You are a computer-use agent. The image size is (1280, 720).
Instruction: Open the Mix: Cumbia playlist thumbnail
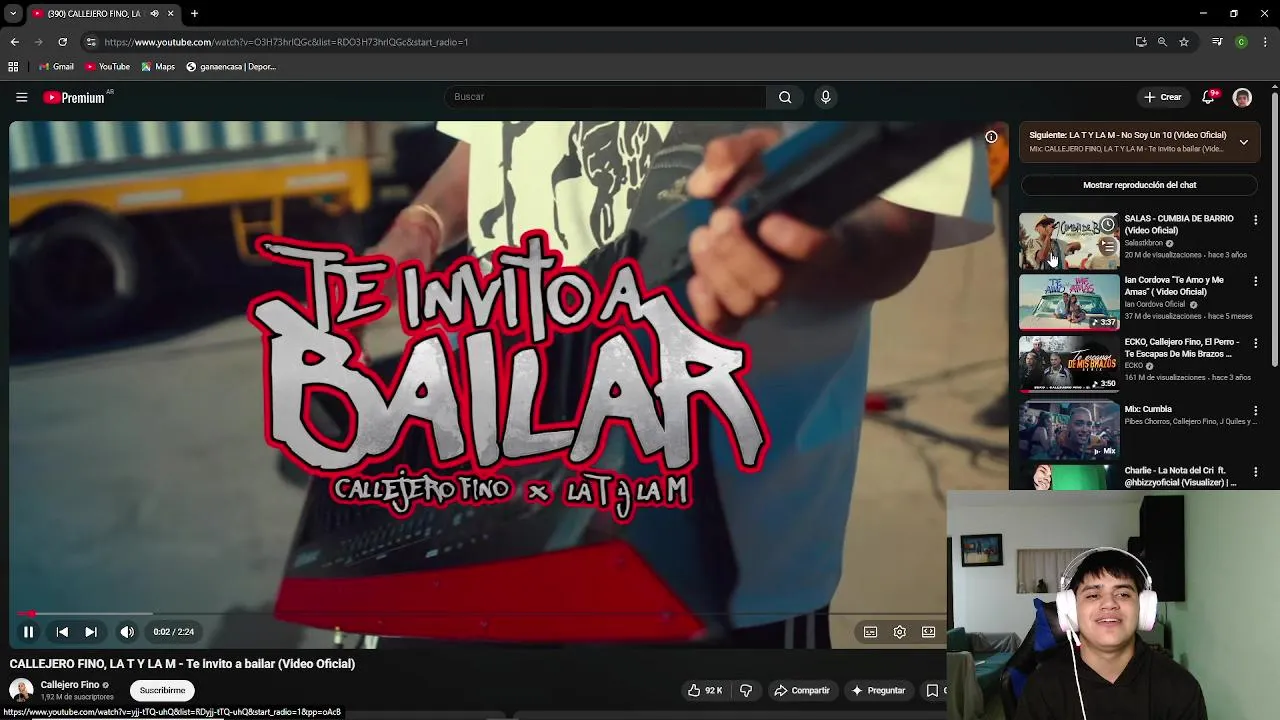click(x=1069, y=431)
